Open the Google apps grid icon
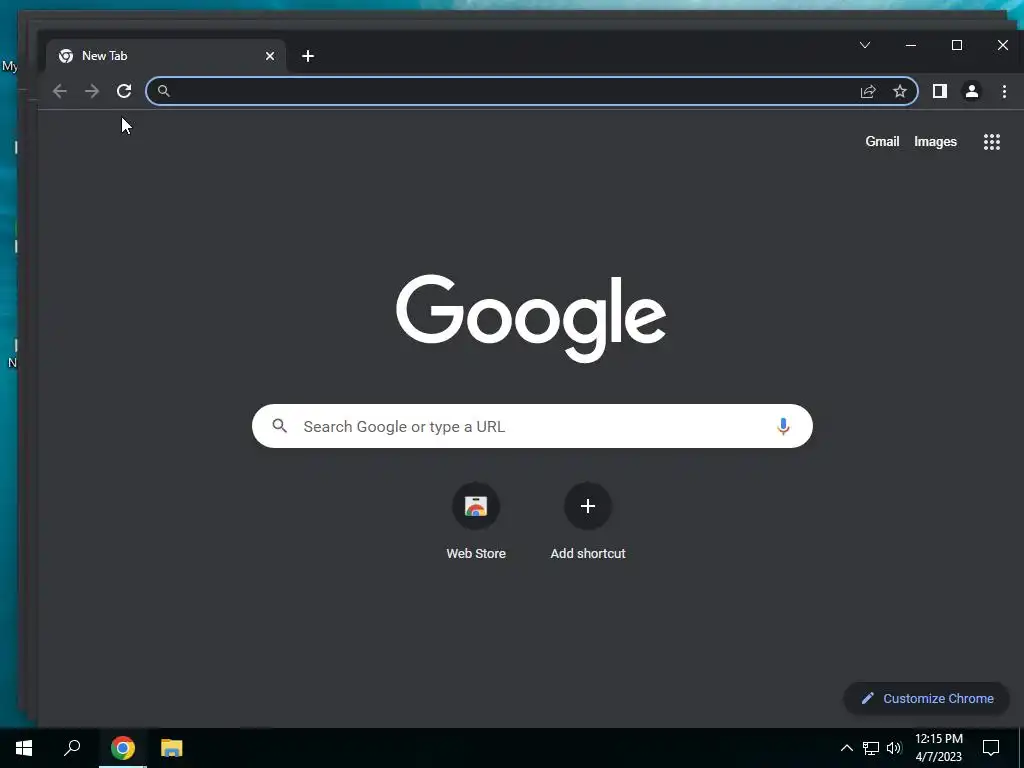Image resolution: width=1024 pixels, height=768 pixels. click(x=992, y=142)
